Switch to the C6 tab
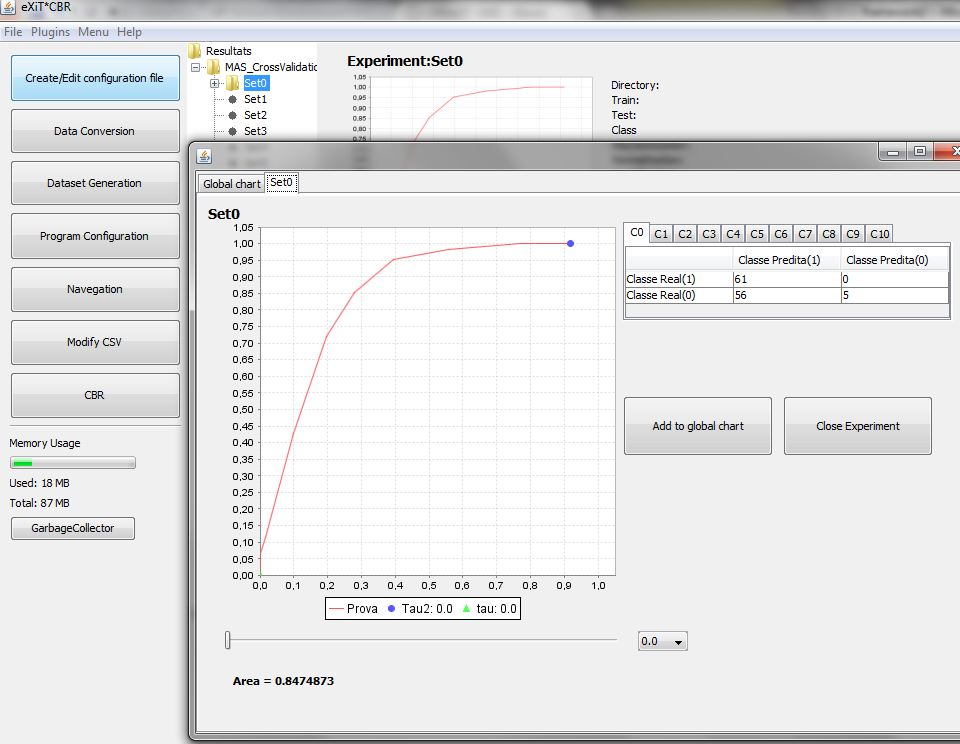The image size is (960, 744). click(781, 234)
